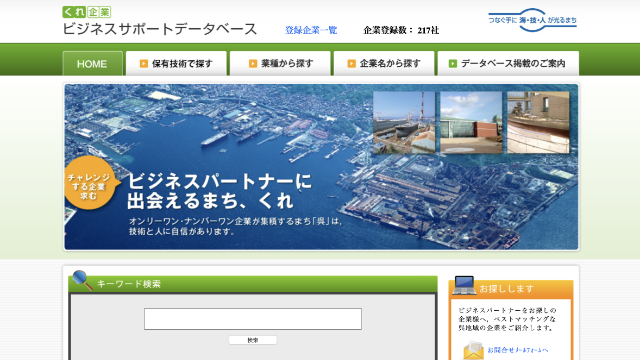Click orange arrow icon on 業種から探す
The image size is (640, 360).
[x=253, y=64]
